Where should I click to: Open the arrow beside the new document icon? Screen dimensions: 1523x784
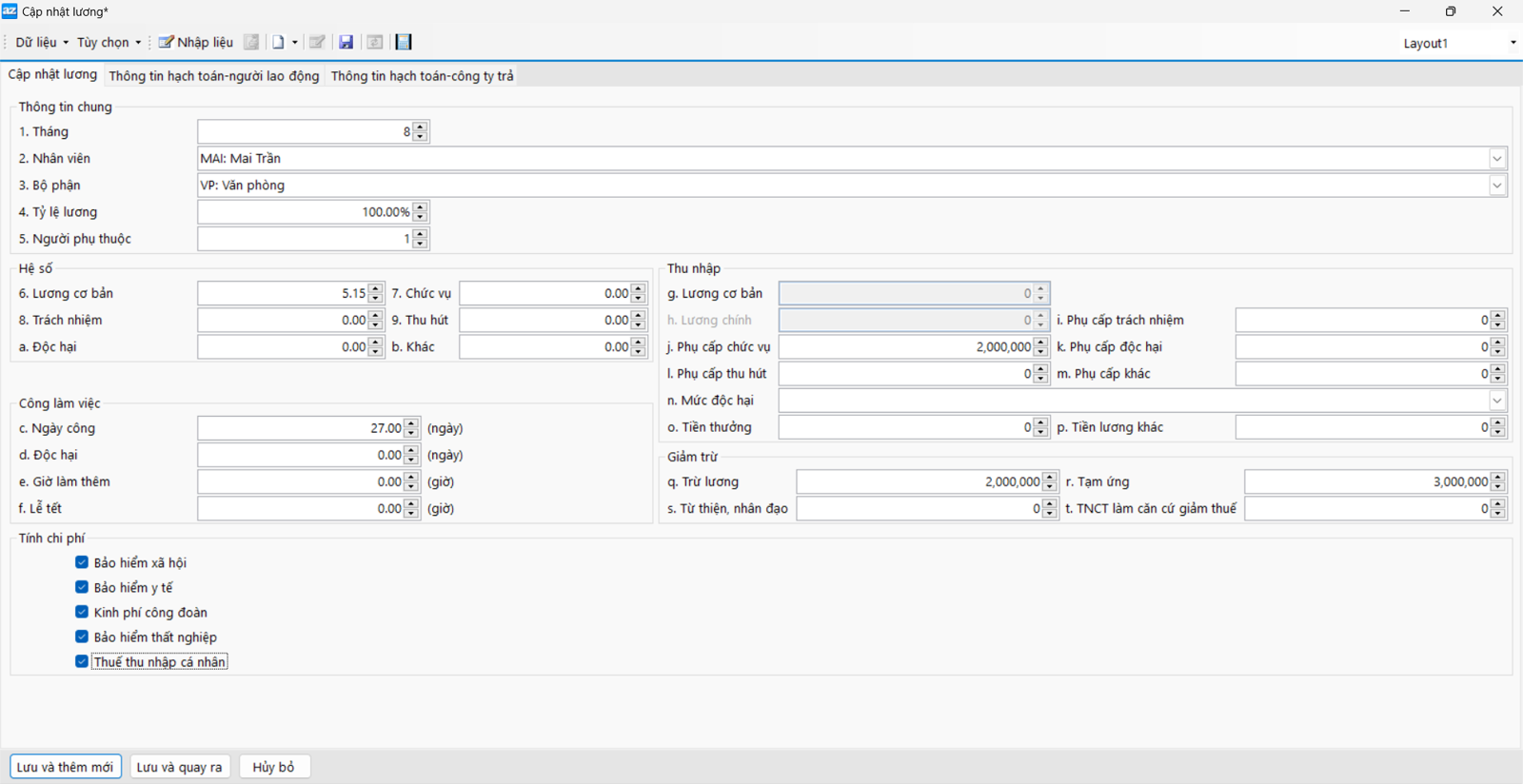coord(295,42)
